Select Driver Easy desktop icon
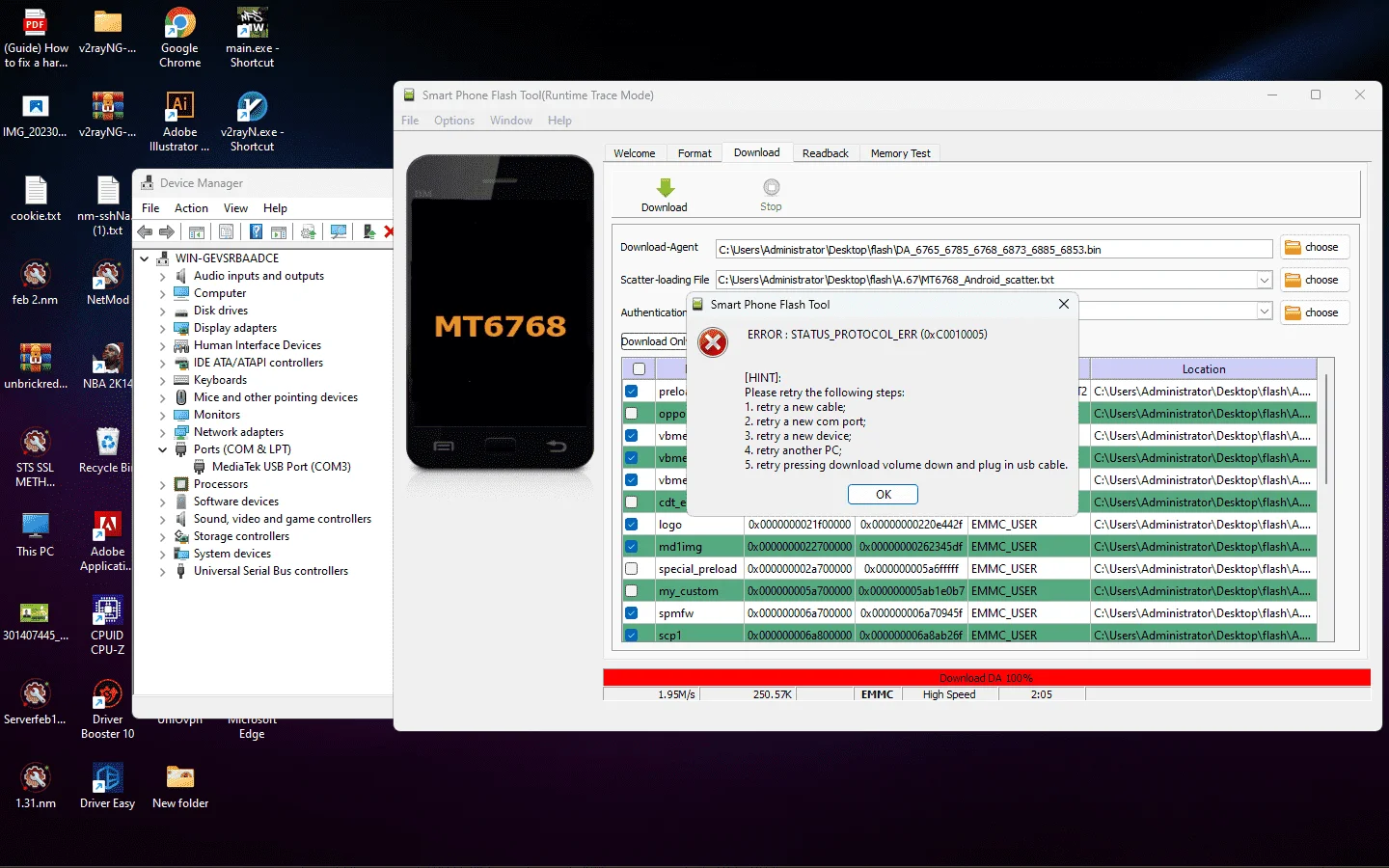 click(107, 785)
